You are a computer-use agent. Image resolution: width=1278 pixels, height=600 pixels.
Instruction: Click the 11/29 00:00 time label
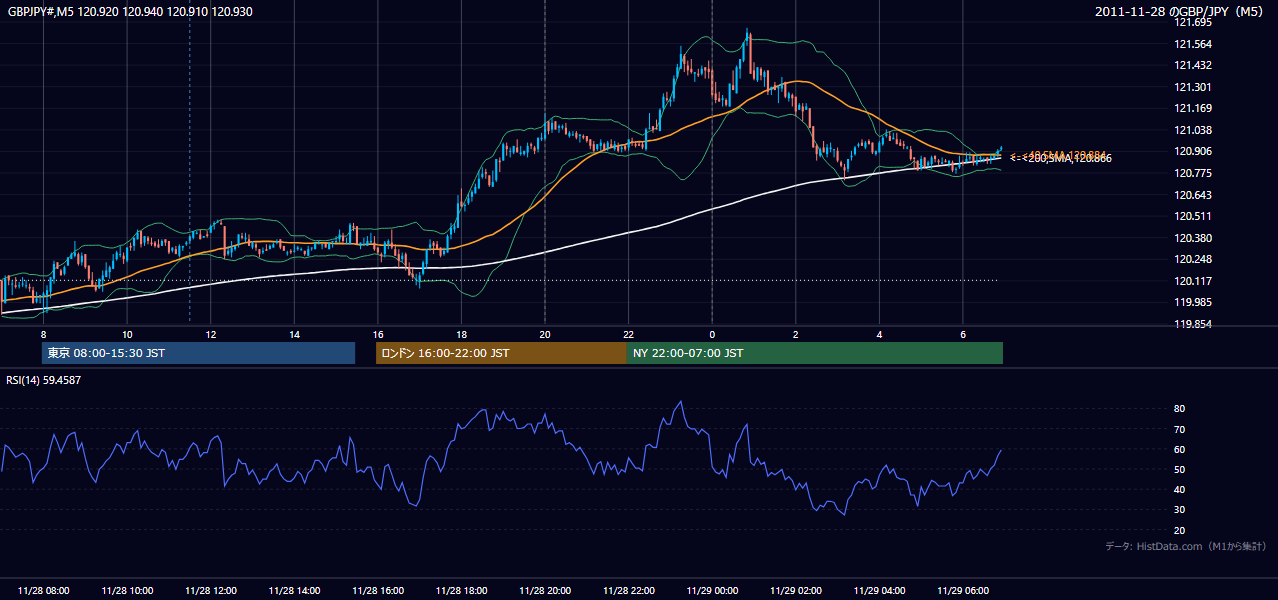tap(712, 591)
